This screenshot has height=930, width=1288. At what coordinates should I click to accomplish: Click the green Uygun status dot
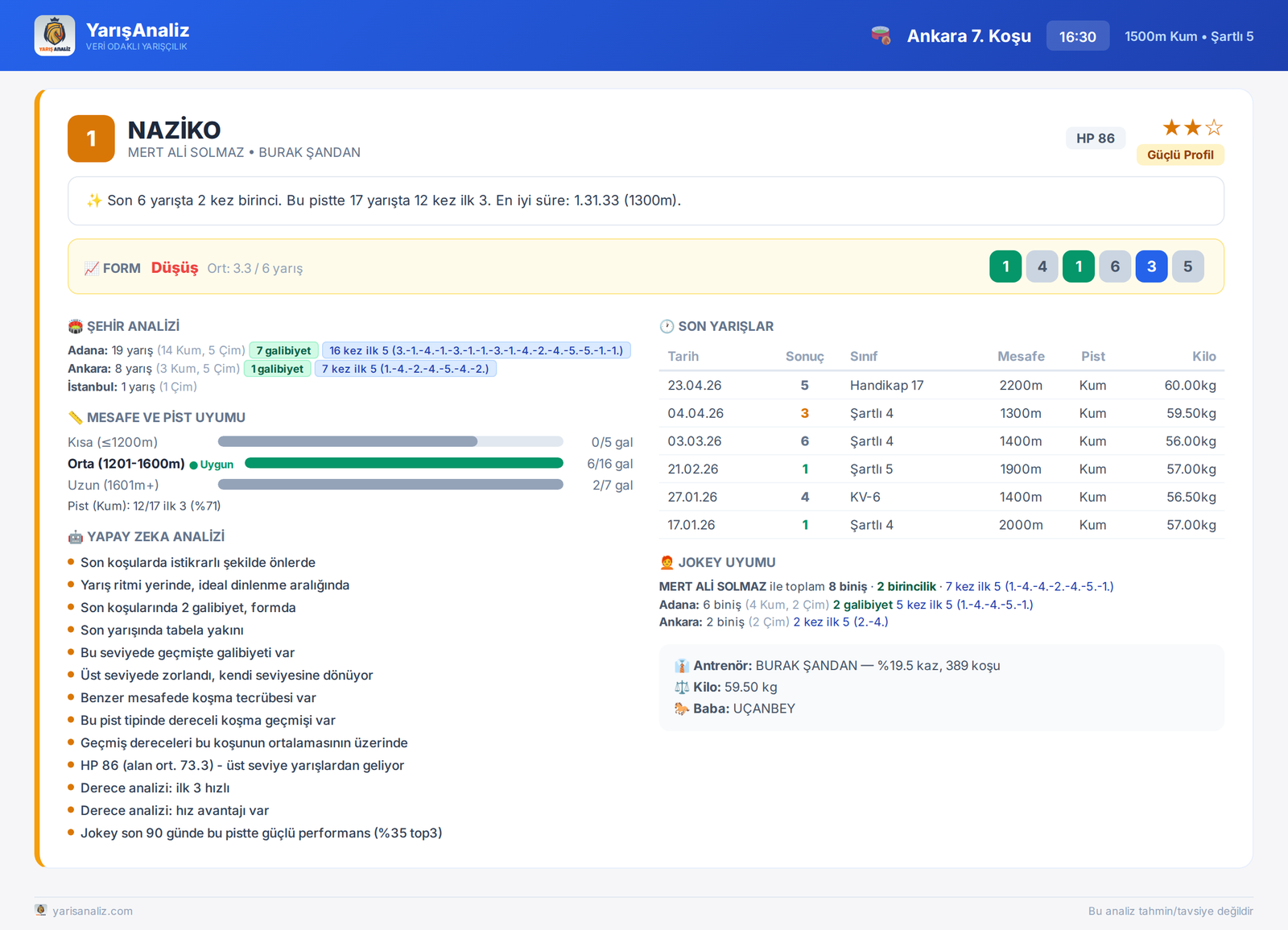pyautogui.click(x=193, y=465)
